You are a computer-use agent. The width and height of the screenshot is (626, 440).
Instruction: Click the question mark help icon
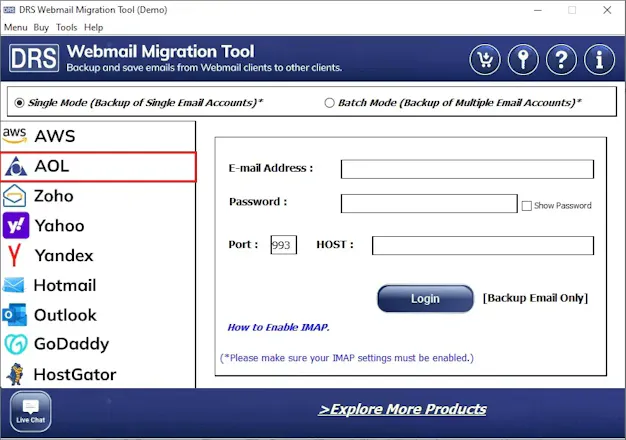[561, 60]
